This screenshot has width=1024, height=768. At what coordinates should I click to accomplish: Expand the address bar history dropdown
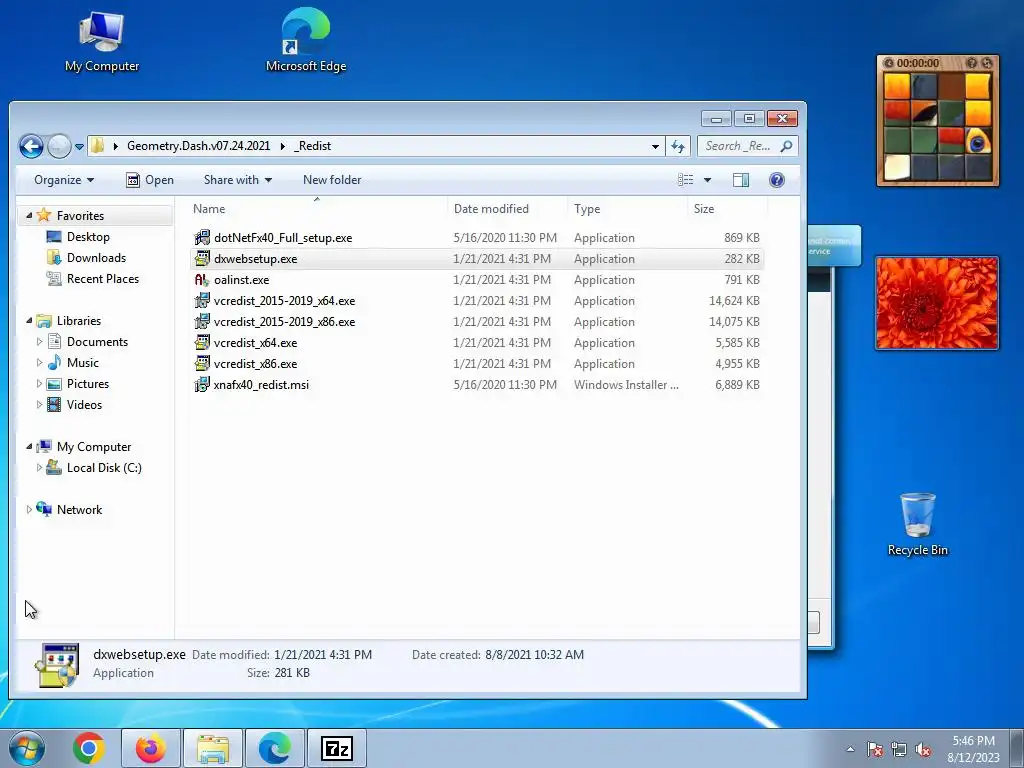click(655, 147)
